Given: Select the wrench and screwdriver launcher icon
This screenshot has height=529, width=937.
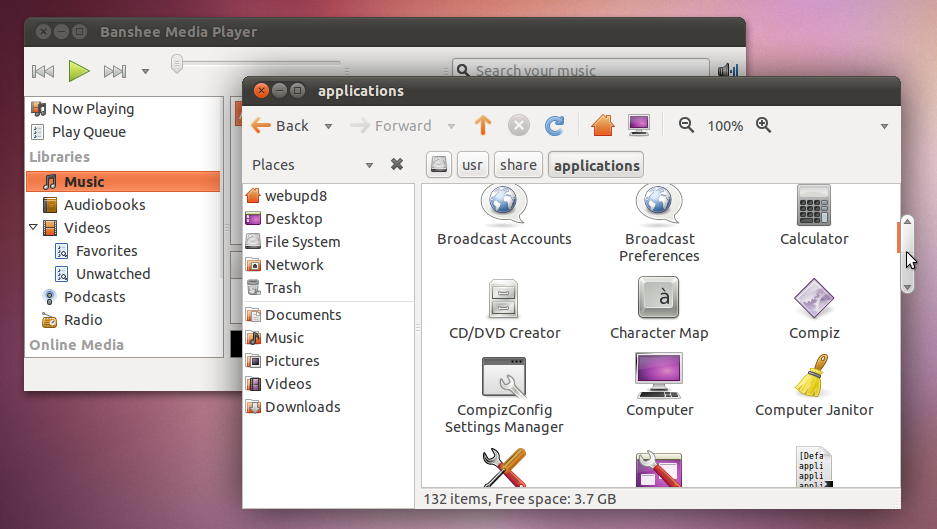Looking at the screenshot, I should point(504,468).
